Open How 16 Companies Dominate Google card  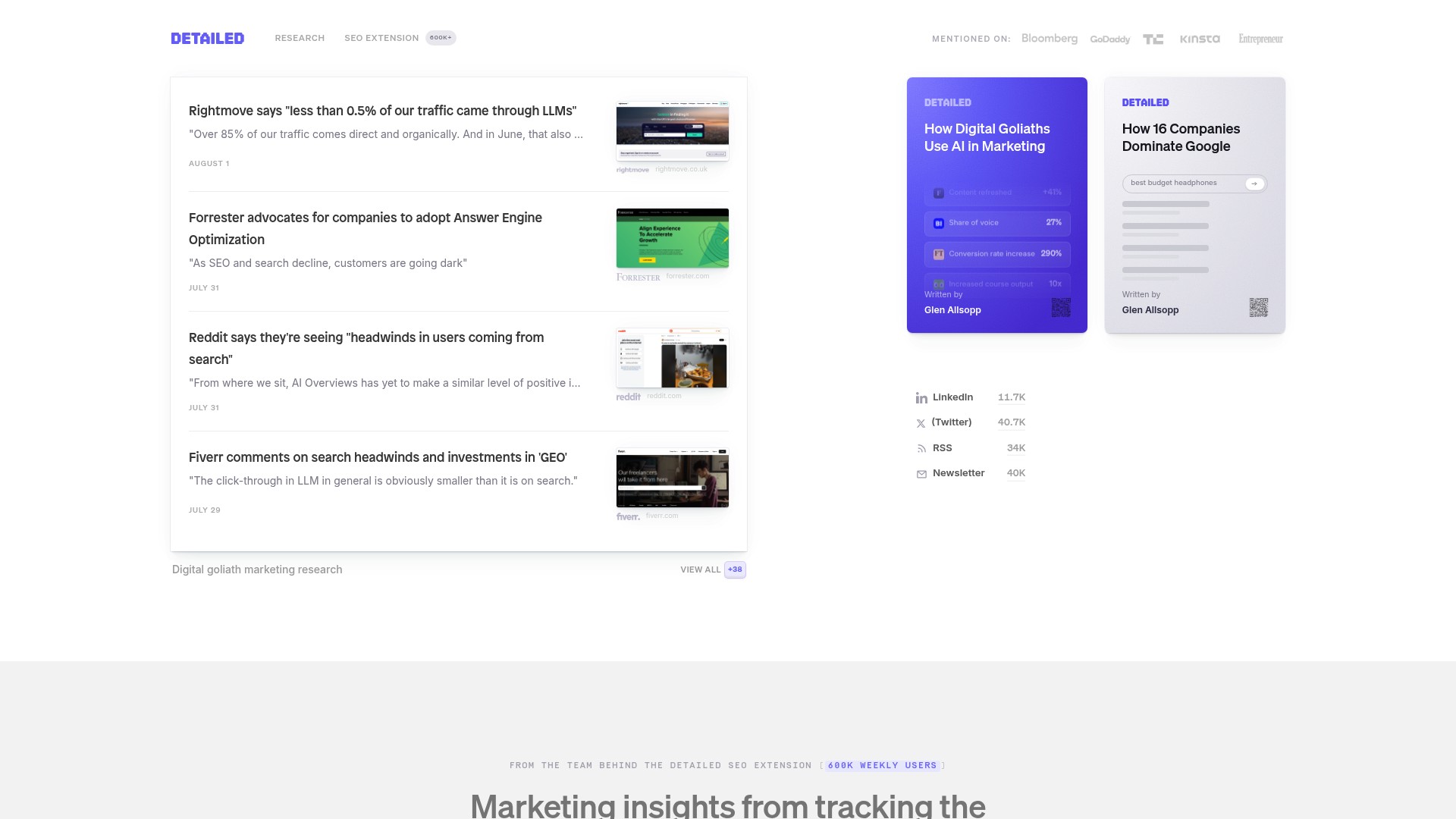[1195, 205]
